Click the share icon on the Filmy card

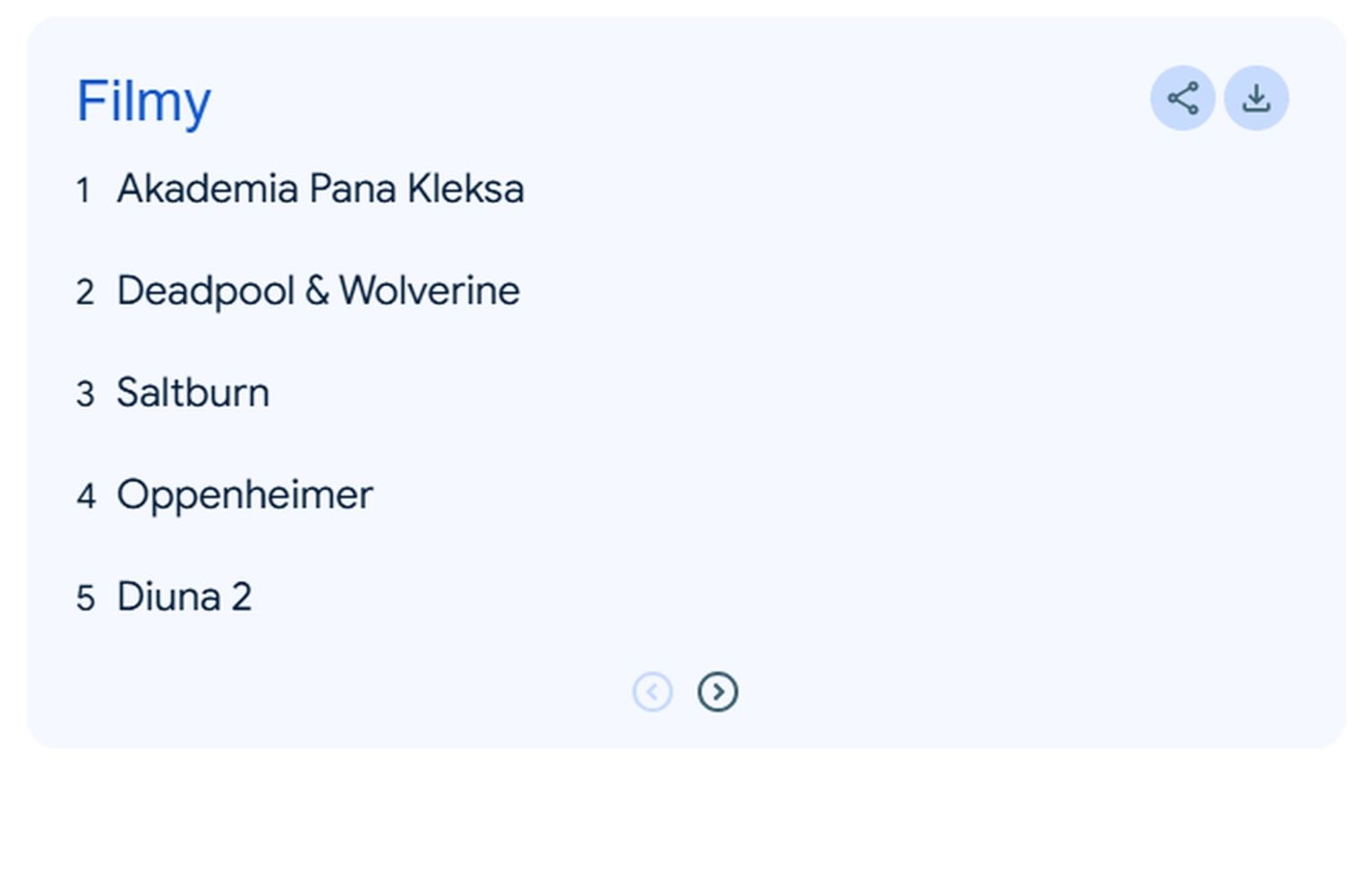[x=1182, y=99]
